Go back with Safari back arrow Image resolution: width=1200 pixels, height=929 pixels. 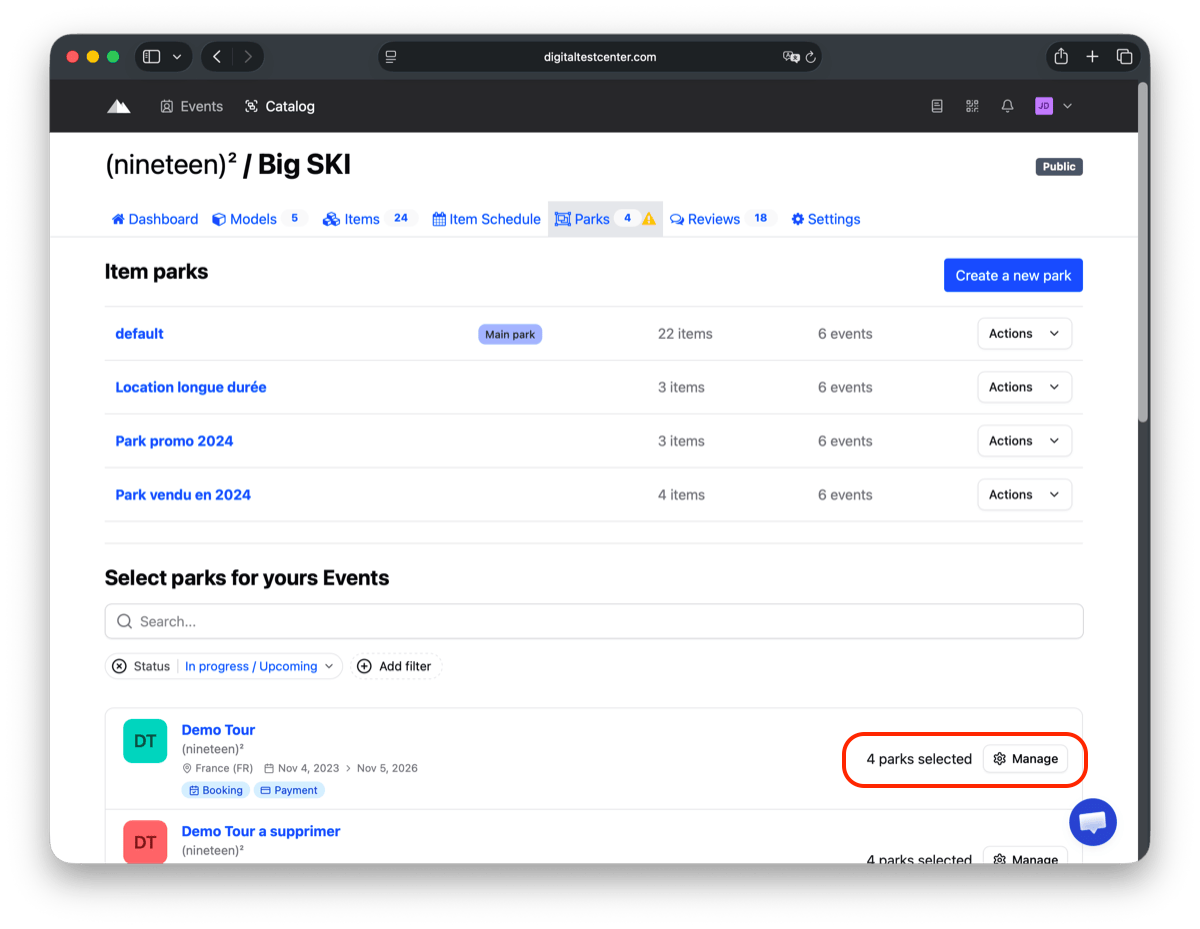(x=217, y=57)
